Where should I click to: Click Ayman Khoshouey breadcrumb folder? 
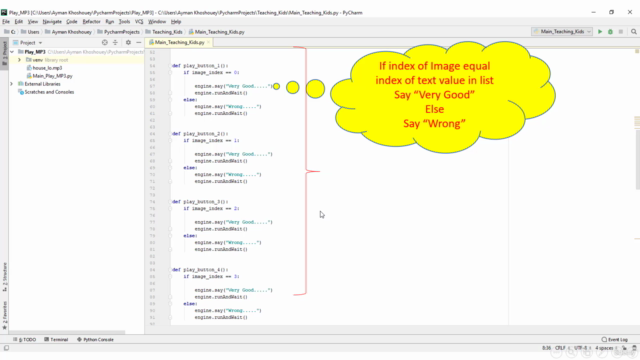68,32
